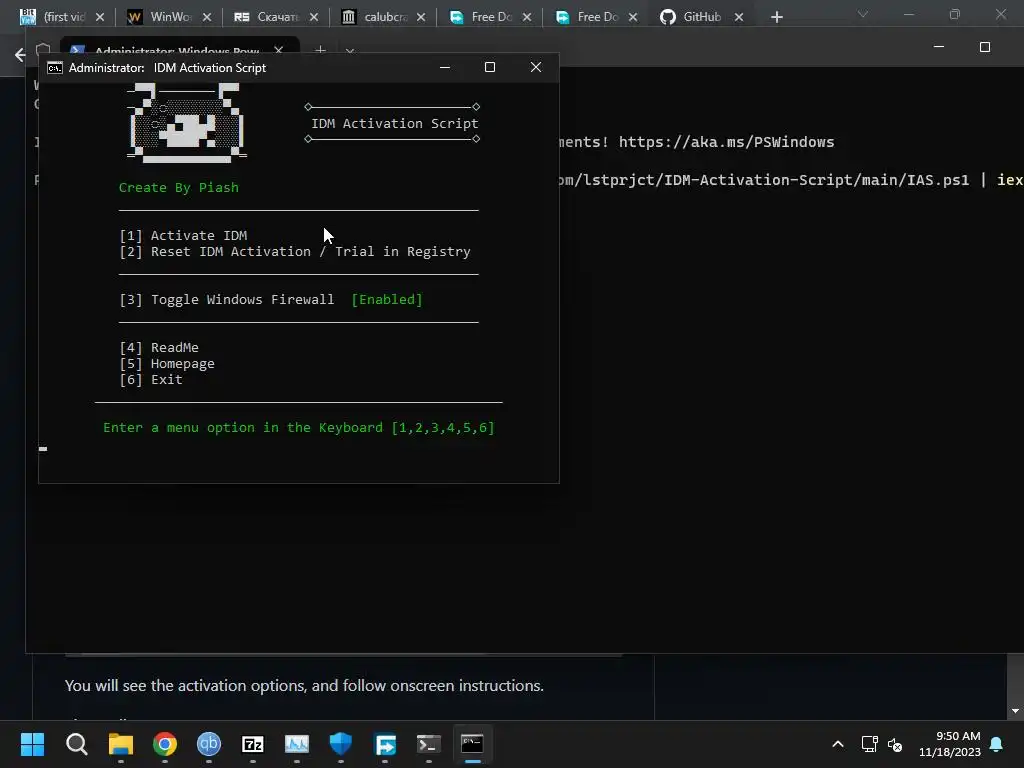
Task: Click the '[5] Homepage' option text
Action: (x=167, y=364)
